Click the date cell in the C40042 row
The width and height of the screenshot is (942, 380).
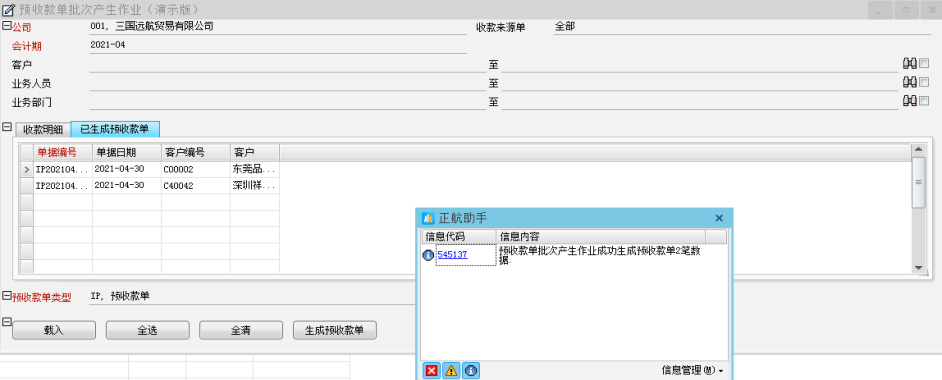127,185
